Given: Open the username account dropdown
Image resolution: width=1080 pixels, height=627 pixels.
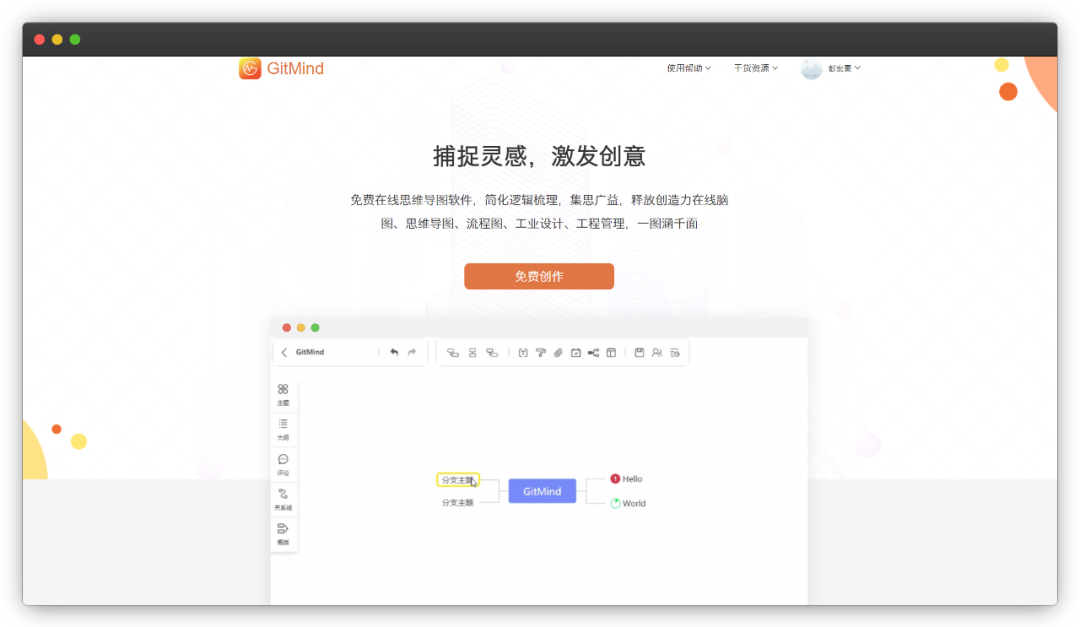Looking at the screenshot, I should tap(844, 68).
